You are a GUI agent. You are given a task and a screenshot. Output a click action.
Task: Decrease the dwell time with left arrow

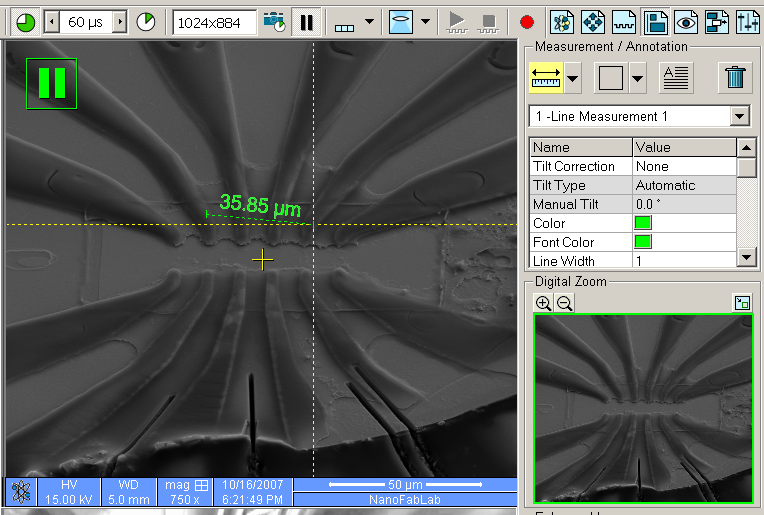52,21
